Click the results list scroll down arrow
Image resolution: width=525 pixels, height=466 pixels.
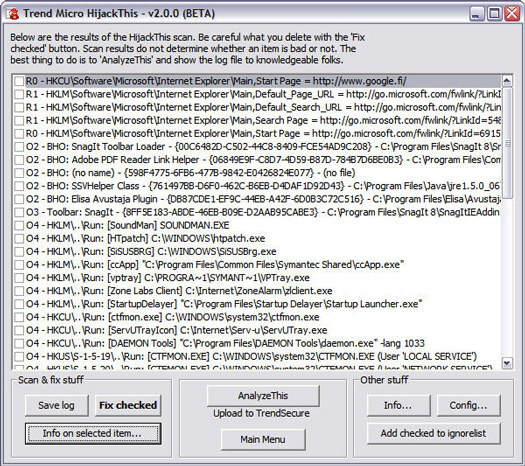(x=507, y=363)
